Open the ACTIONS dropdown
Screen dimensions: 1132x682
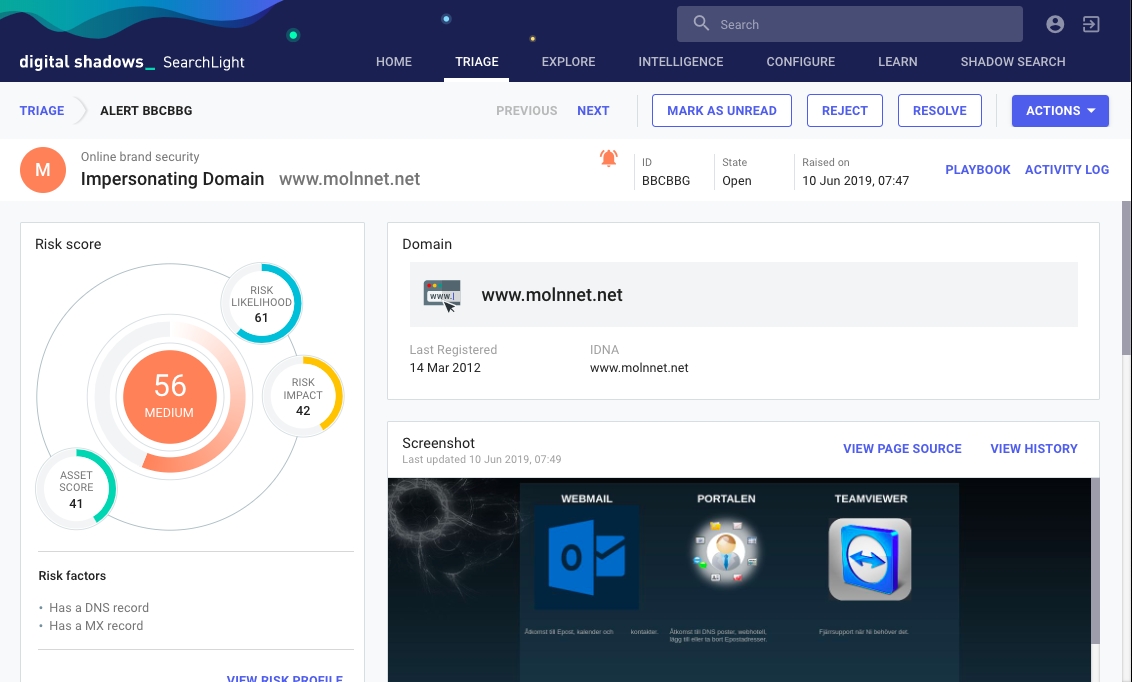(x=1060, y=110)
